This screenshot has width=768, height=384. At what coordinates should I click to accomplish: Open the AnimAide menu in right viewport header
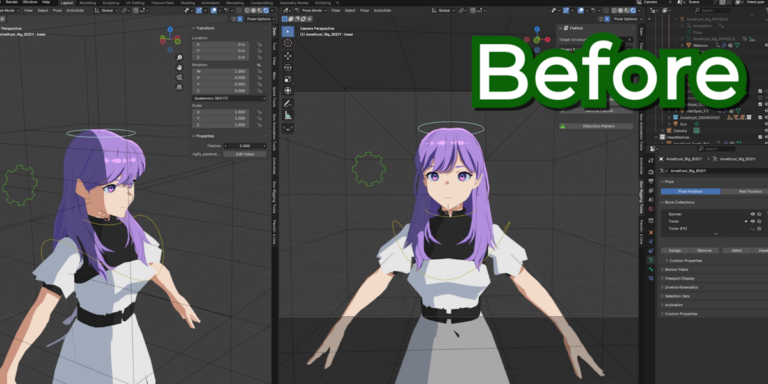click(x=382, y=10)
